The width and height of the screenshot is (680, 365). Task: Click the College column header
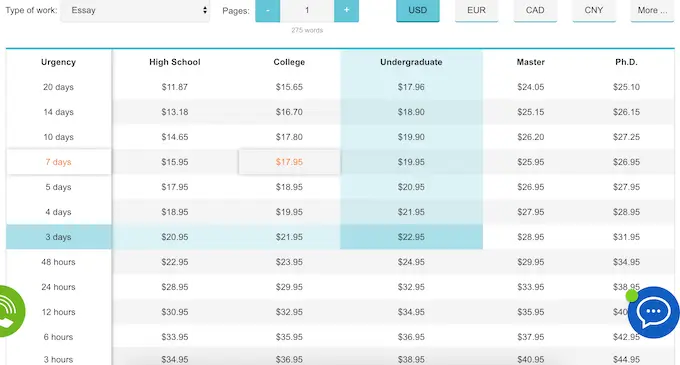point(289,62)
